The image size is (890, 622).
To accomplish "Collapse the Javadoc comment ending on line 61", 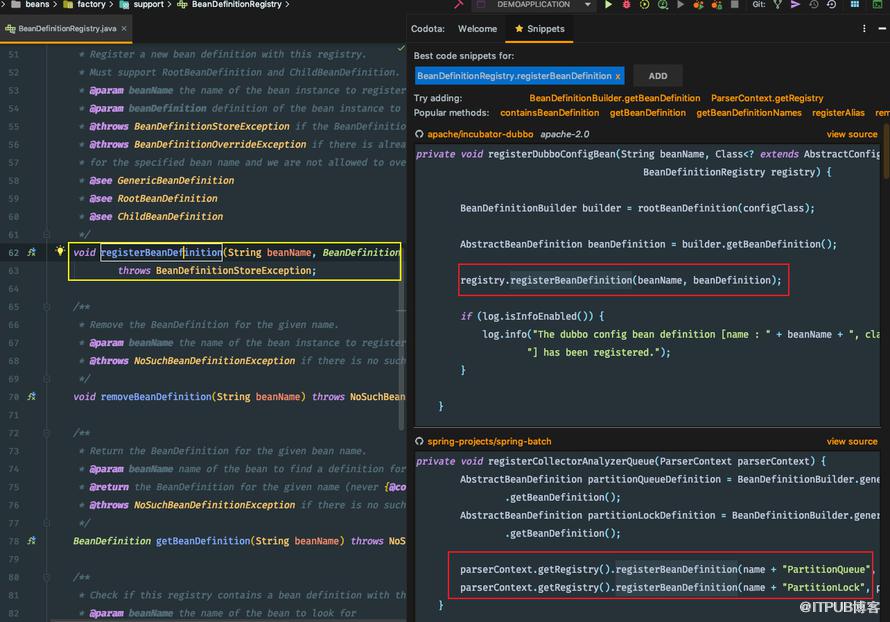I will pyautogui.click(x=47, y=234).
